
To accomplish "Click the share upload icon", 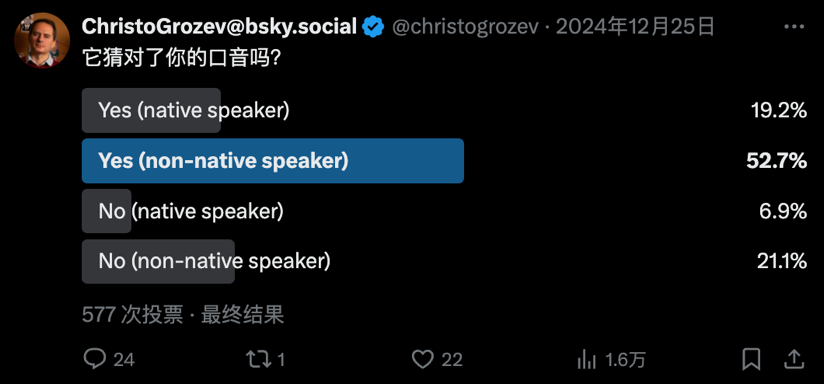I will coord(794,359).
